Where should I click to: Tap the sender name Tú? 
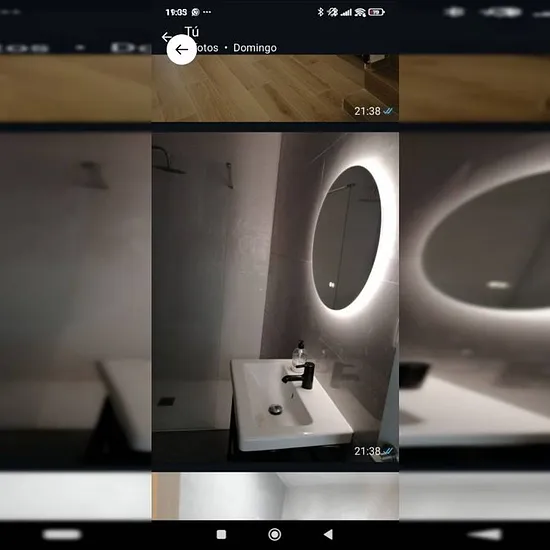[x=192, y=32]
